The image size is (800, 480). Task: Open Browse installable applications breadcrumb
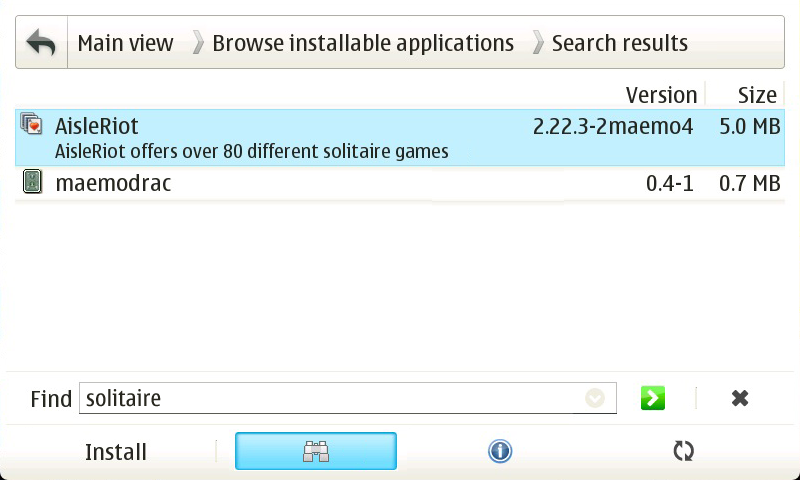point(362,43)
